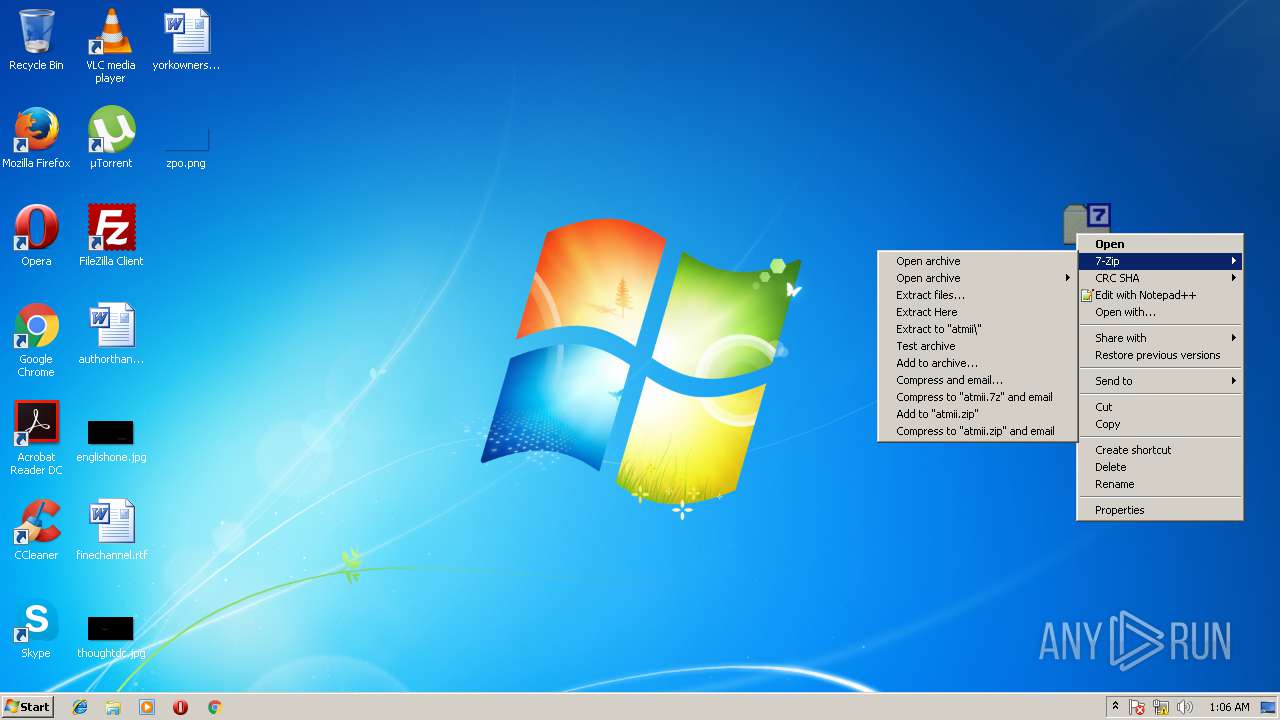Select the yorkowners Word document icon

(186, 40)
